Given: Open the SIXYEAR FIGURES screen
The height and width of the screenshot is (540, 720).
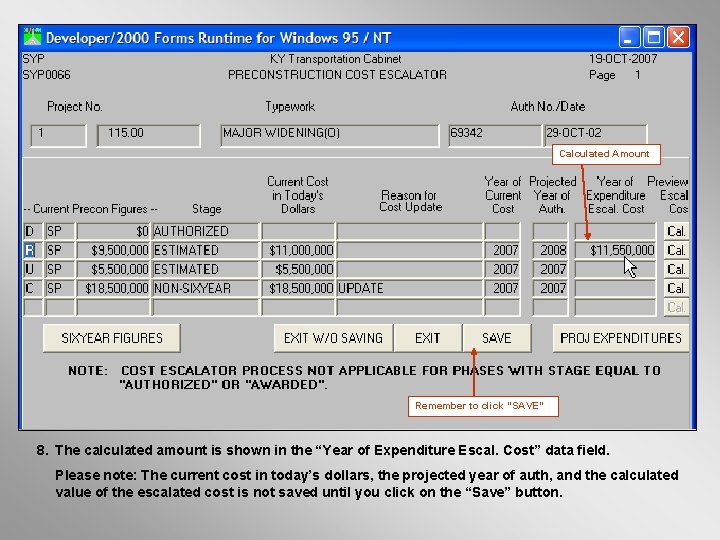Looking at the screenshot, I should pos(112,338).
